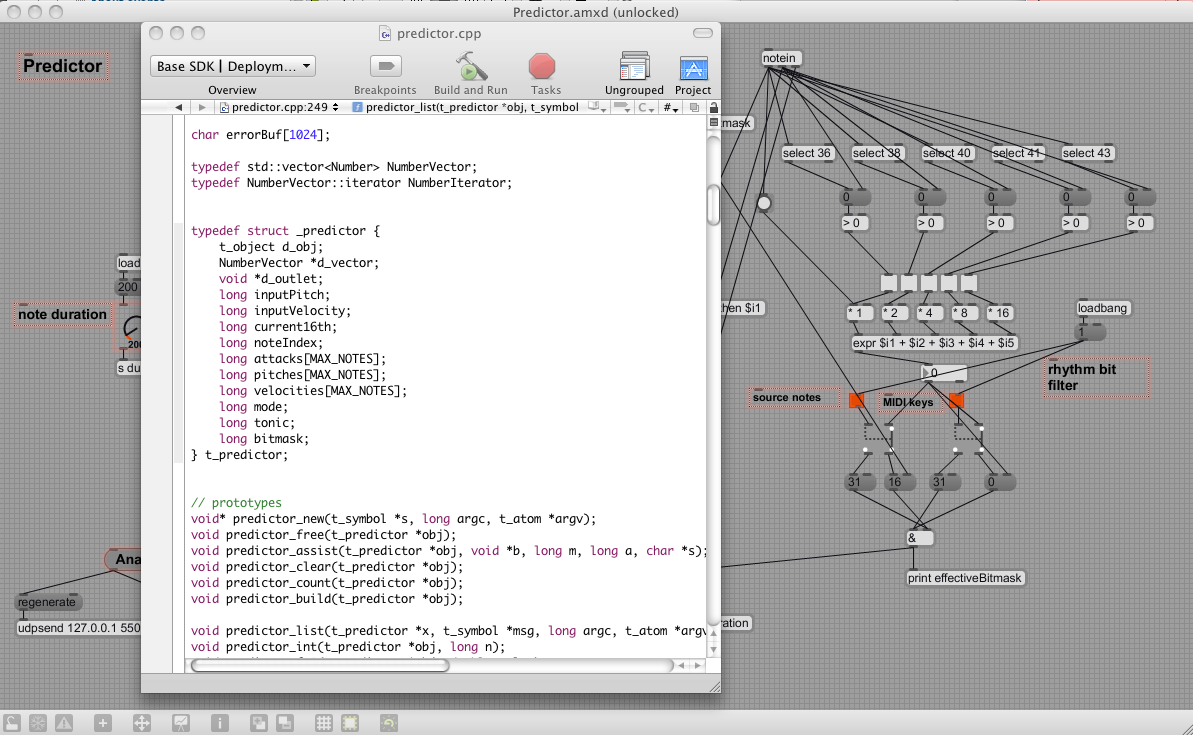Click the '// prototypes' comment line

(236, 503)
